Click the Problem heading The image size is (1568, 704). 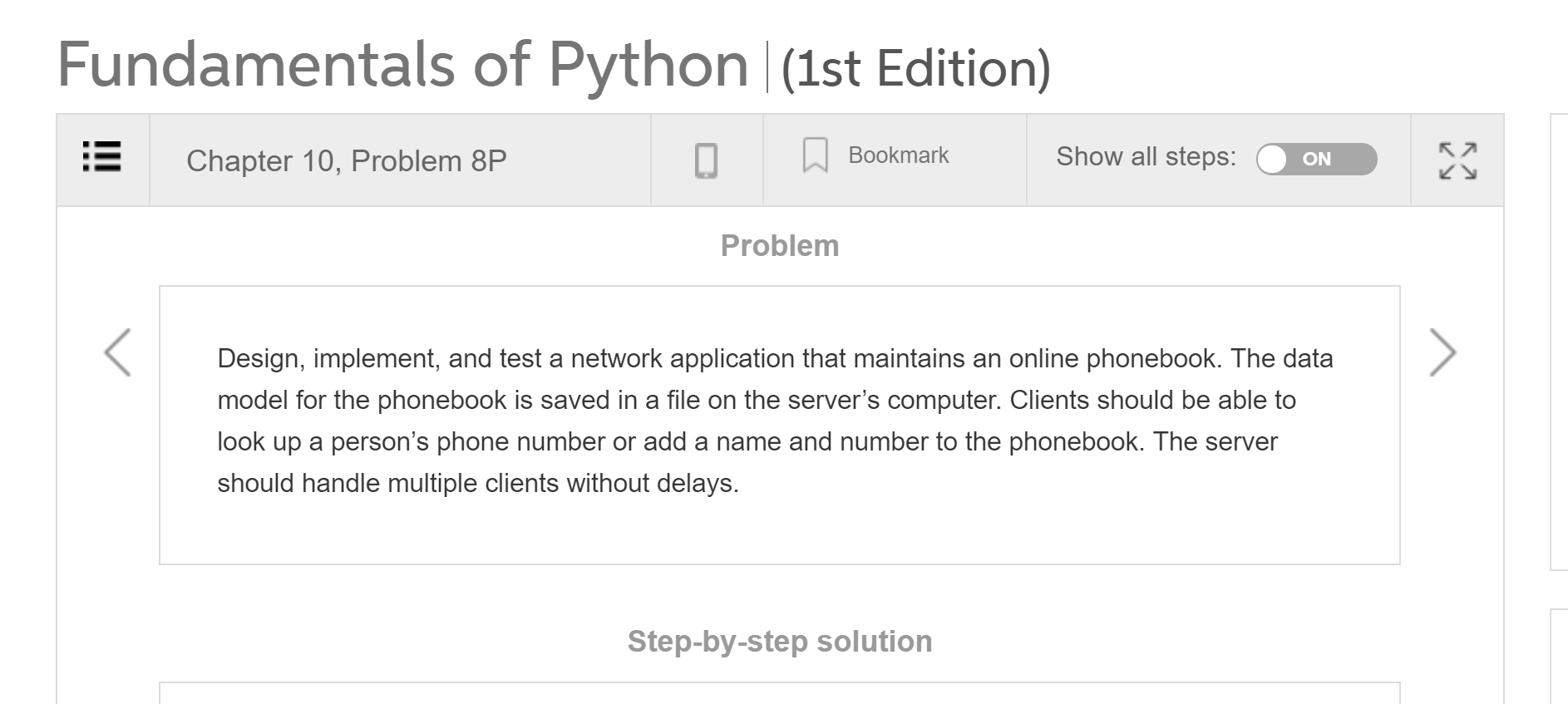780,246
